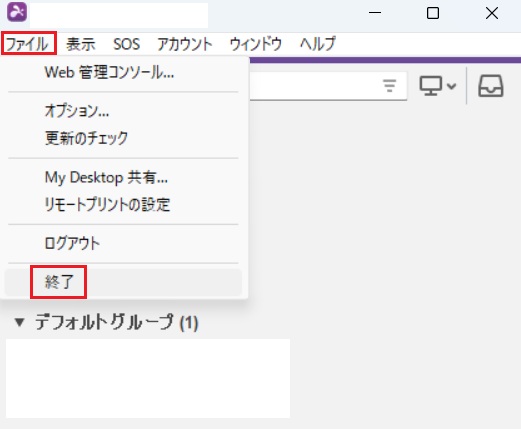521x429 pixels.
Task: Click the デフォルトグループ (1) label
Action: click(x=117, y=322)
